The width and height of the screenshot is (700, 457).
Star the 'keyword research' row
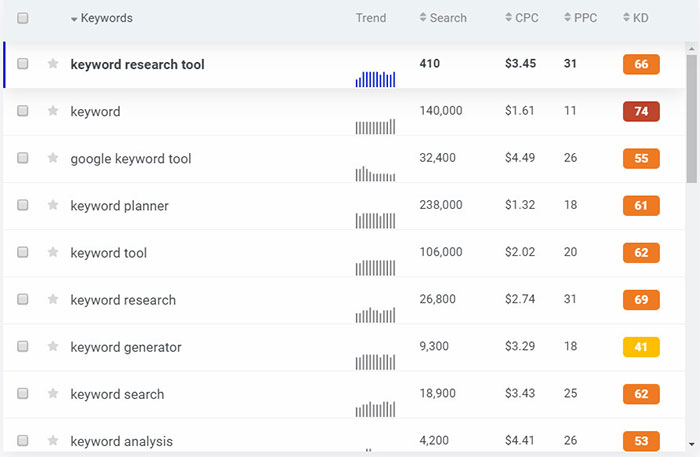coord(53,299)
